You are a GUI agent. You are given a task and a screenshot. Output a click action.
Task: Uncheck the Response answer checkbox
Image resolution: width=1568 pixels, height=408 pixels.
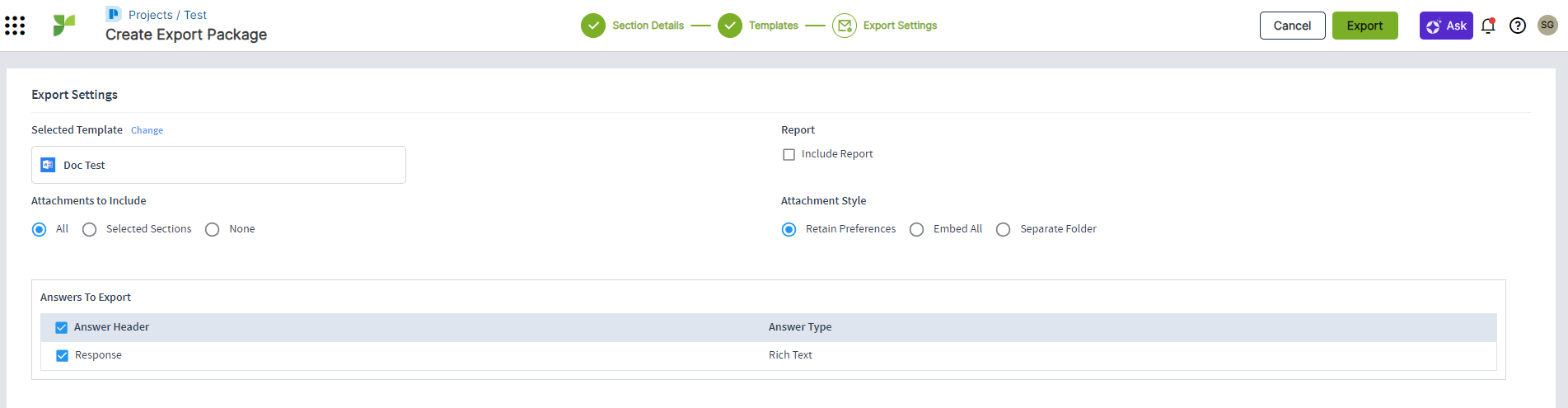coord(62,355)
